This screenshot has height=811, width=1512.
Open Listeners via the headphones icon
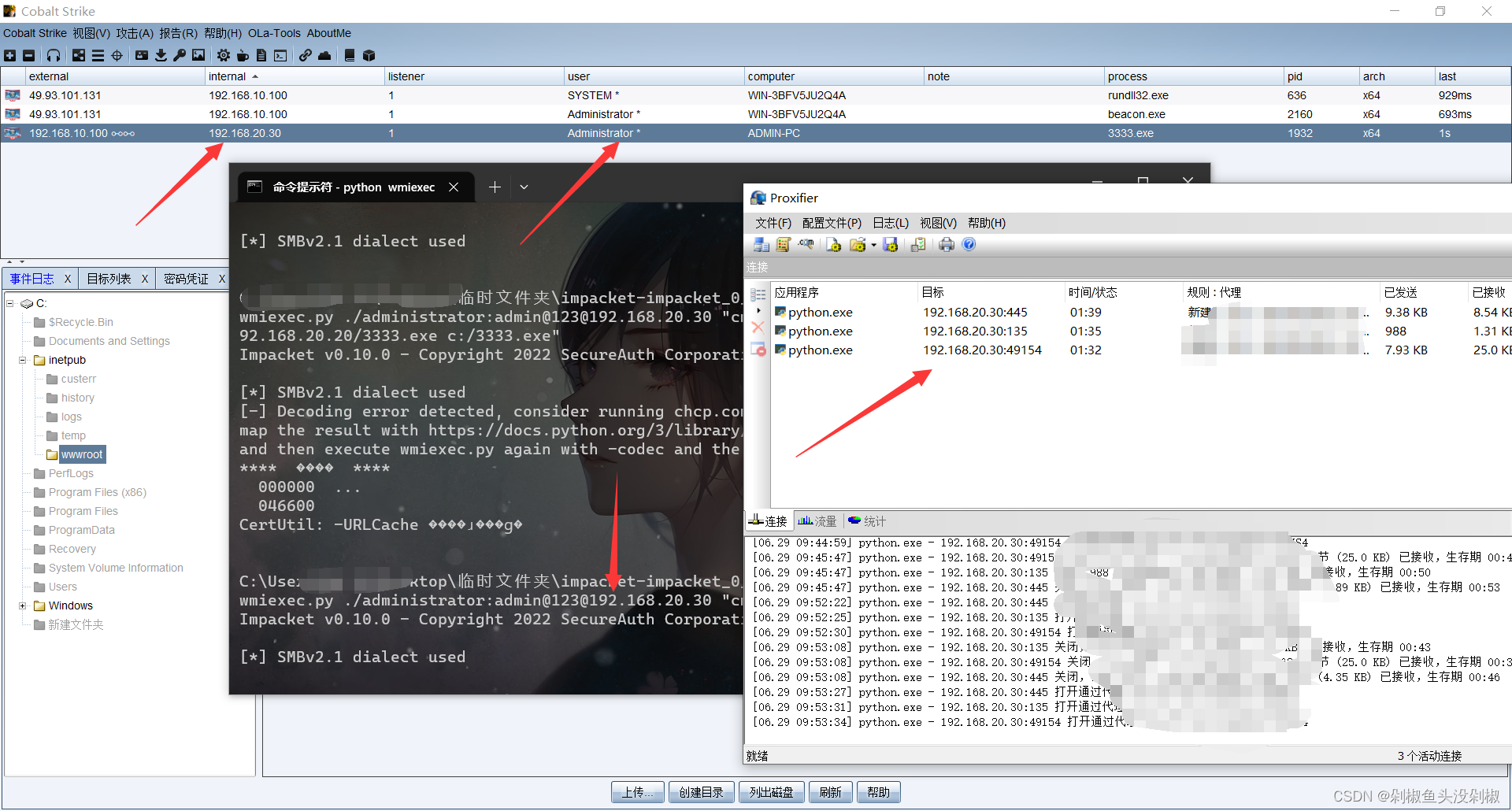54,55
